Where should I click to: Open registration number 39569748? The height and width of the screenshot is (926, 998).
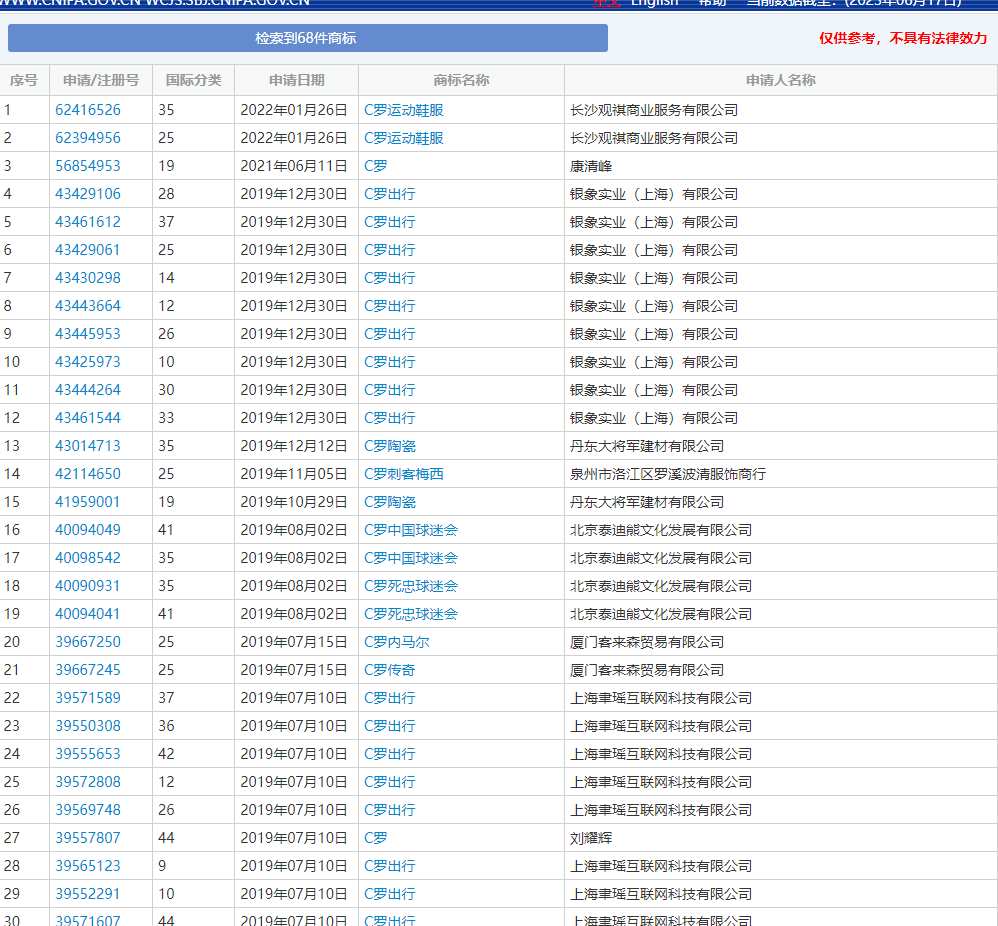(x=88, y=810)
